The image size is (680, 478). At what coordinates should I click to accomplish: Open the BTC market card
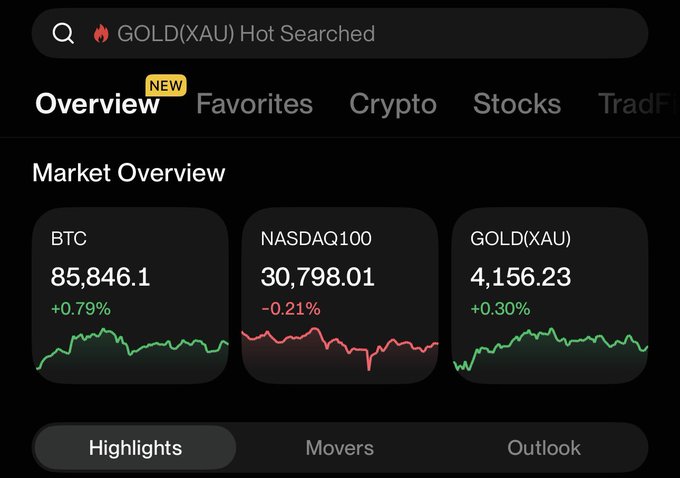point(131,295)
